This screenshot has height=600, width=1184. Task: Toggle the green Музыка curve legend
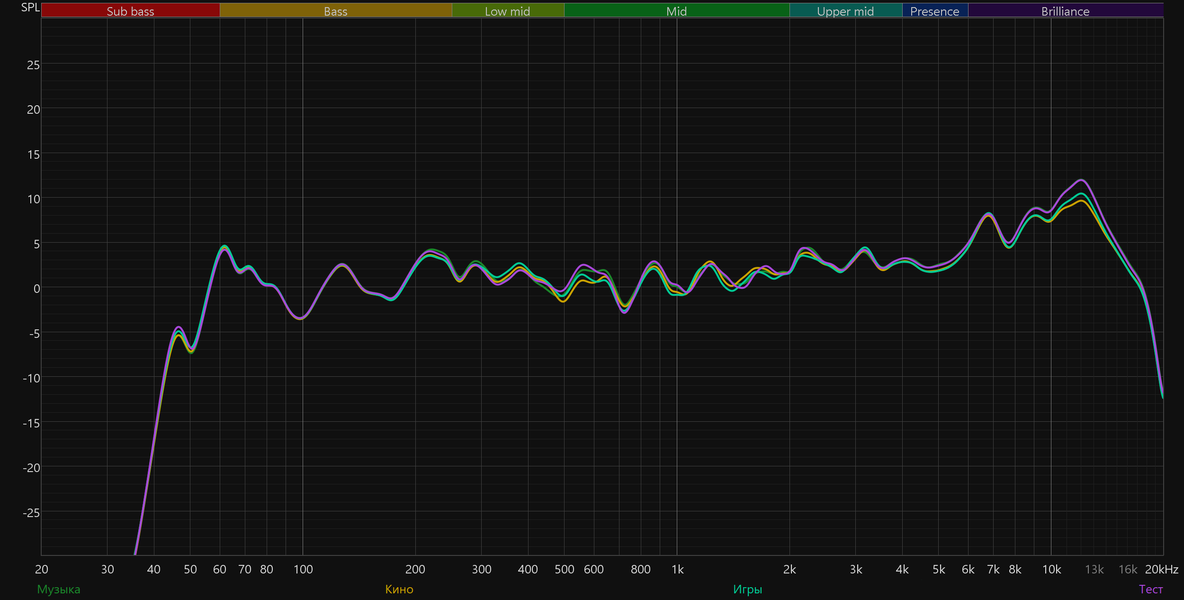[x=58, y=589]
